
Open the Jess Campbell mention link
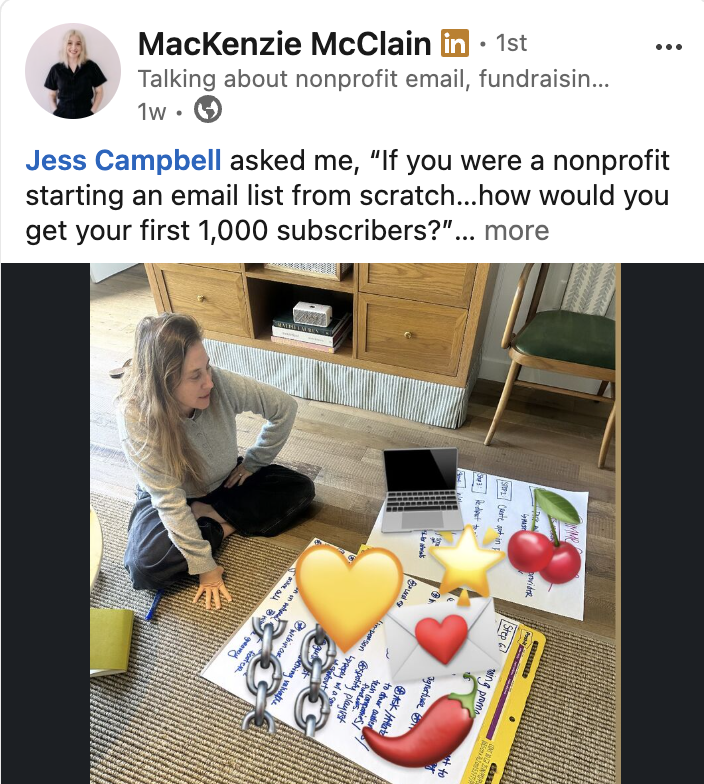123,160
